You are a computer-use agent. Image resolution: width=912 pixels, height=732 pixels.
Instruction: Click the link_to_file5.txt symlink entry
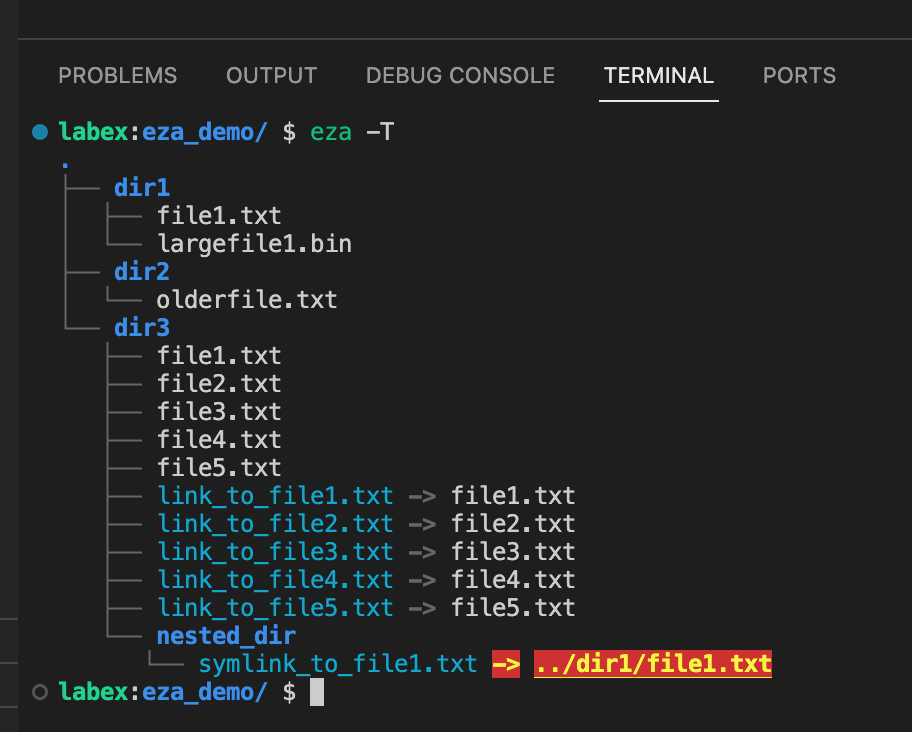point(275,607)
